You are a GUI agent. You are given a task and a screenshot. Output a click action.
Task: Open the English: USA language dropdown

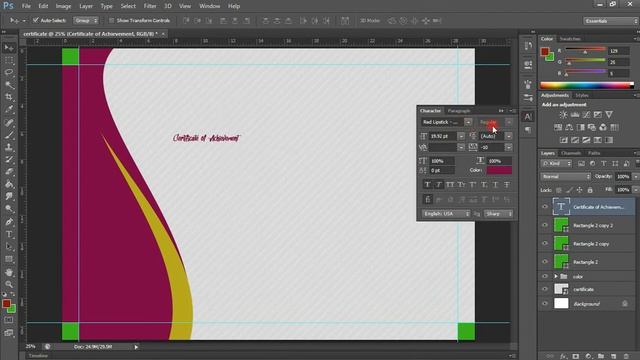(x=446, y=214)
